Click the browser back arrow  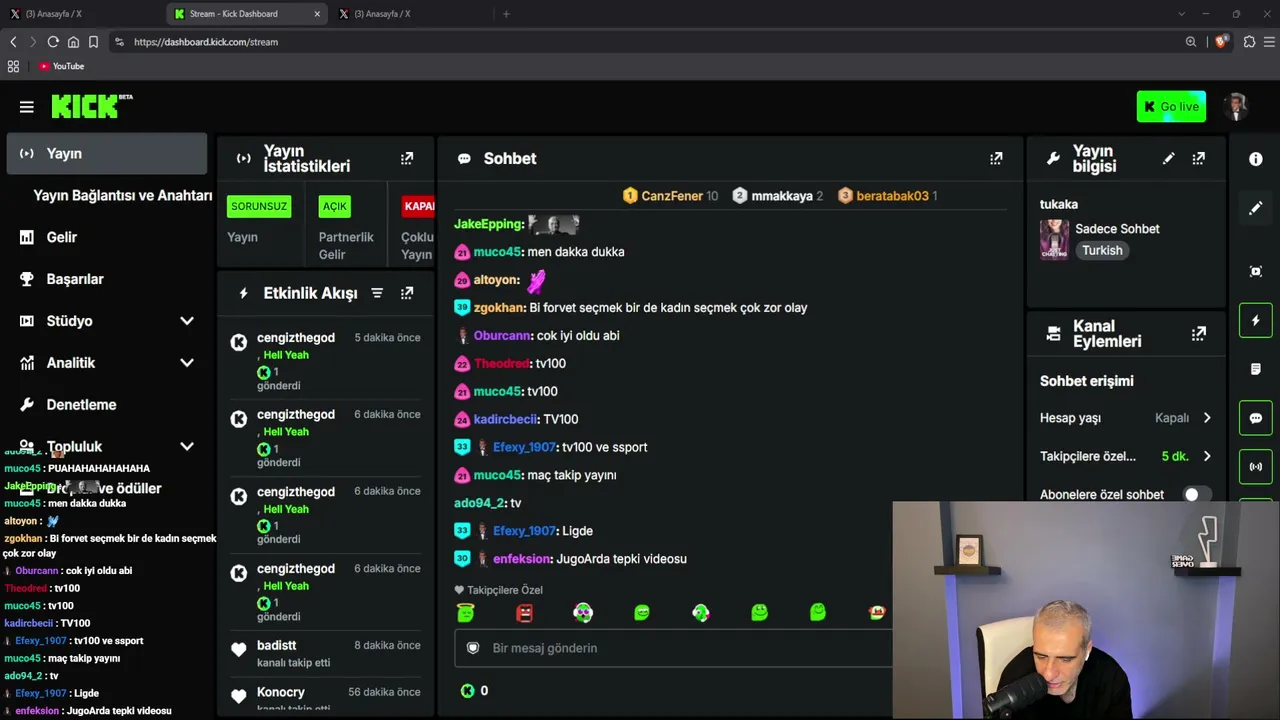pyautogui.click(x=13, y=42)
